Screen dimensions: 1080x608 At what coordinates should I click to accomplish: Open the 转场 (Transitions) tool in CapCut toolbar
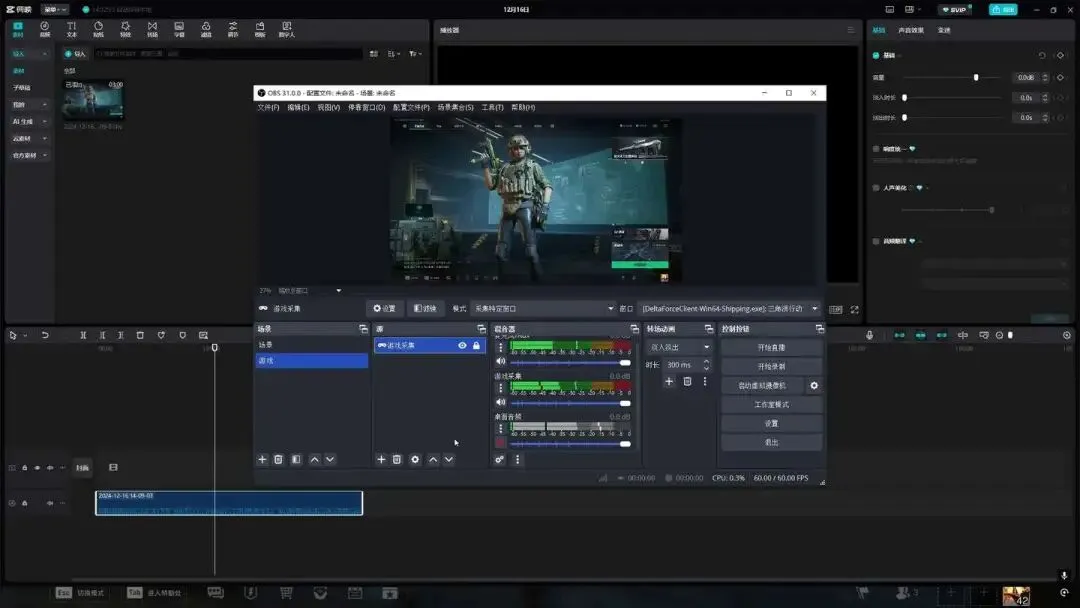point(152,29)
